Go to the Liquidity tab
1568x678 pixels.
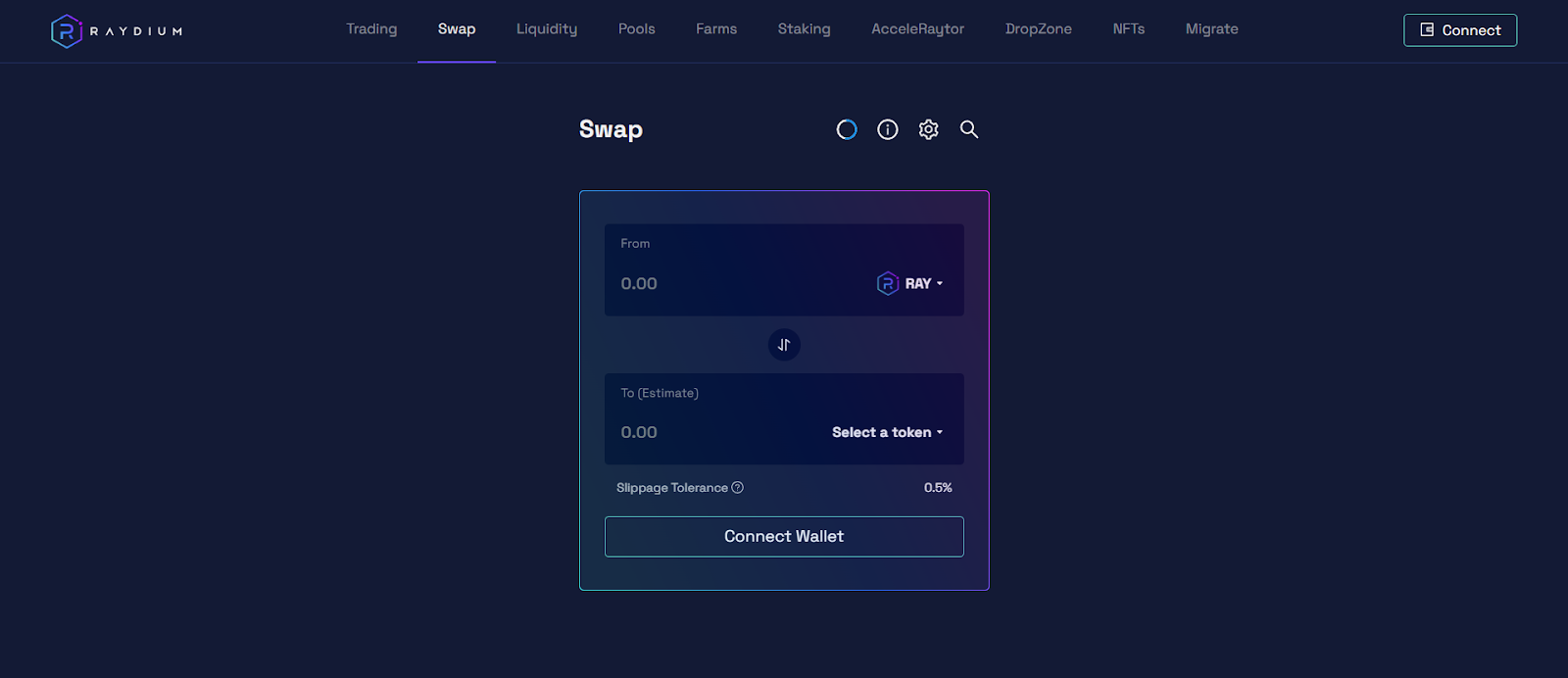547,29
